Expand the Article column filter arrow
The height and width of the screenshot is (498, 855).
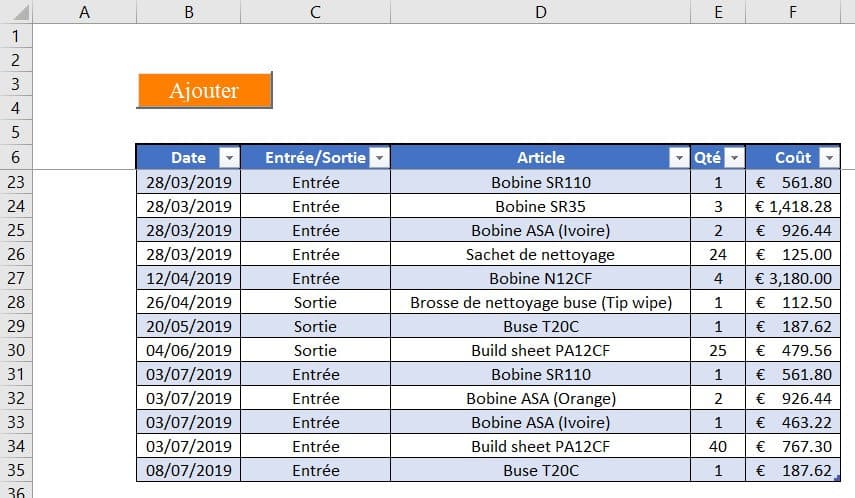point(679,158)
